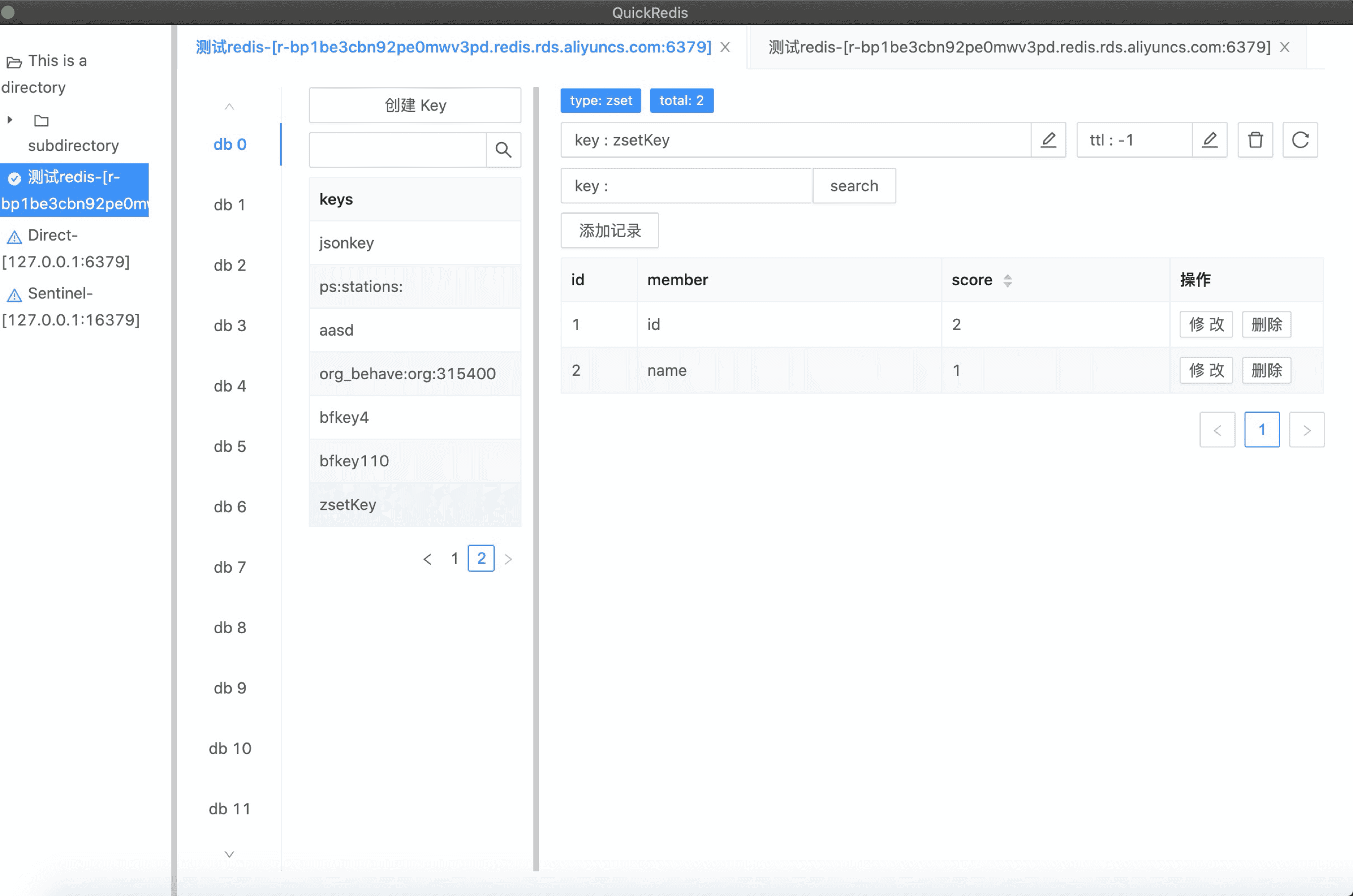Focus the keys list search input
The height and width of the screenshot is (896, 1353).
coord(398,149)
